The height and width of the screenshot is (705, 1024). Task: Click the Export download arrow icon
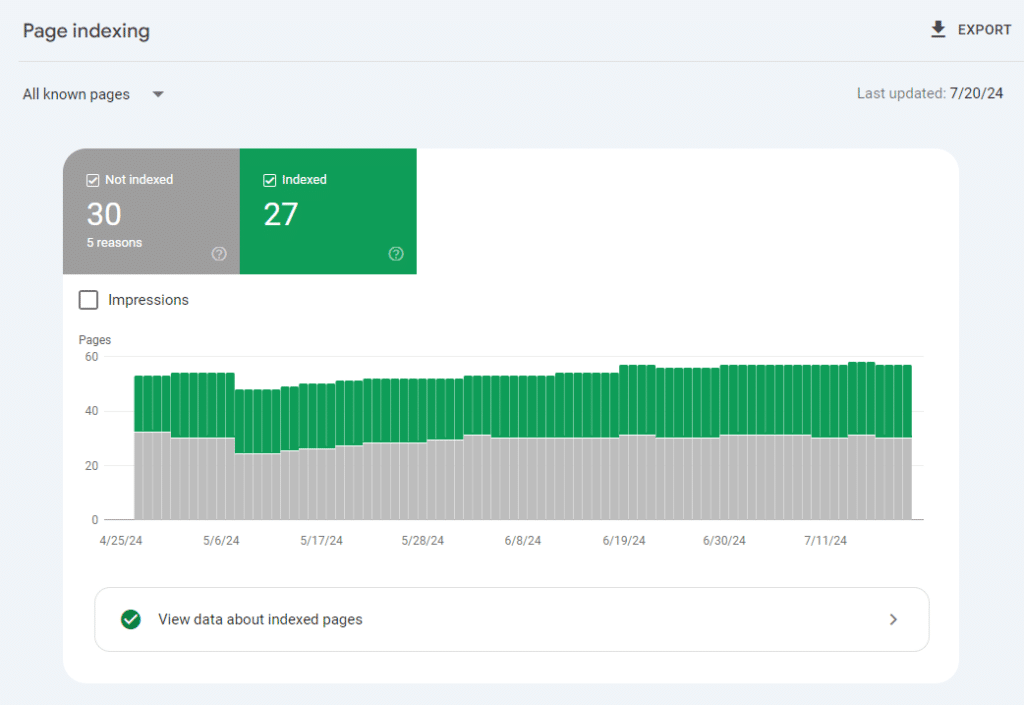click(x=938, y=29)
